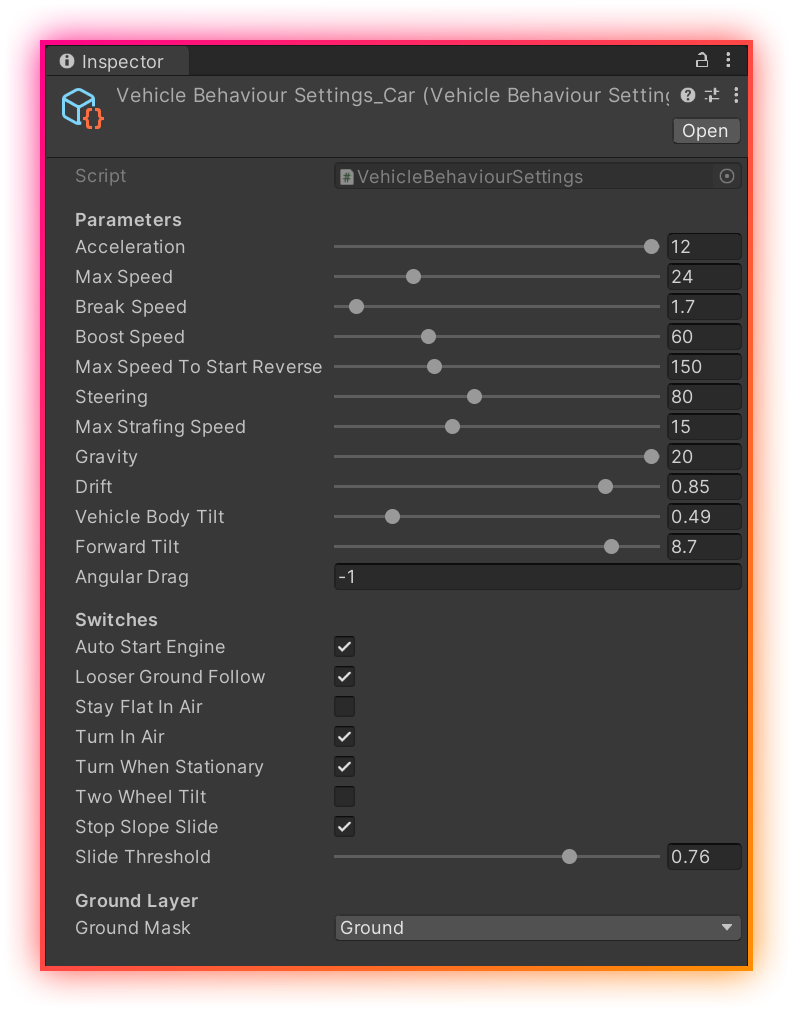Click the preset selector sliders icon
Screen dimensions: 793x1011
712,95
